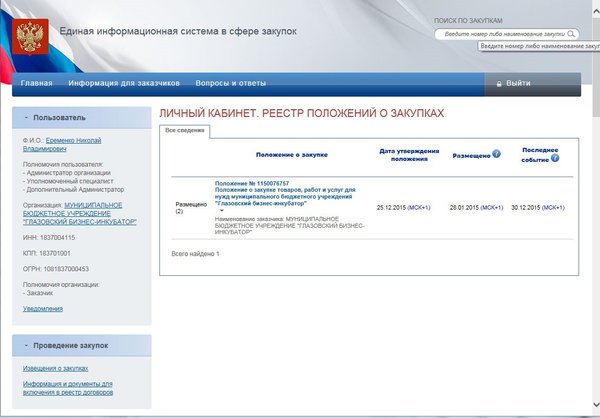Collapse the Пользователь panel
This screenshot has height=418, width=600.
[25, 117]
